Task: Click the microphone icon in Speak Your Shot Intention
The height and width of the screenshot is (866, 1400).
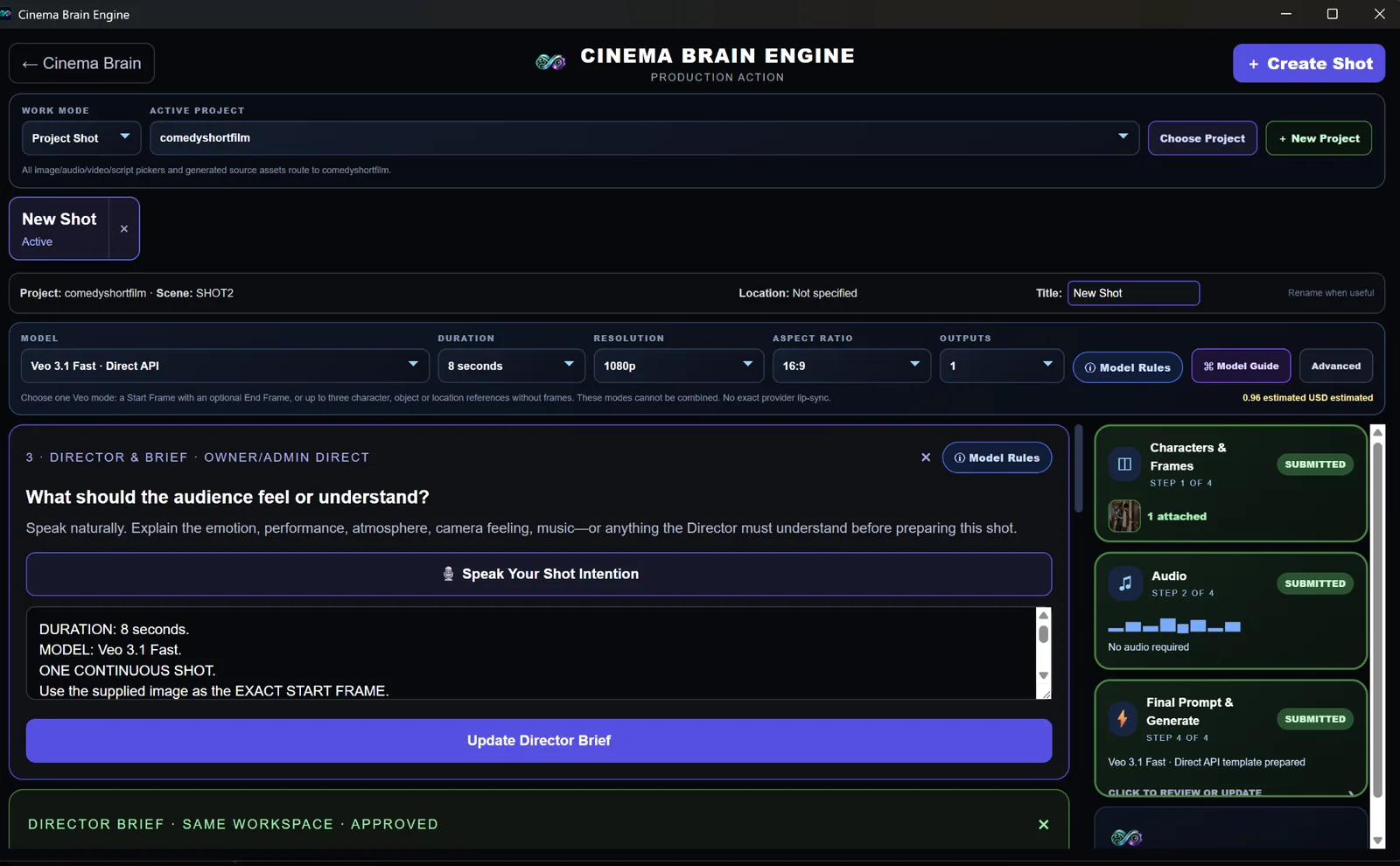Action: pos(448,574)
